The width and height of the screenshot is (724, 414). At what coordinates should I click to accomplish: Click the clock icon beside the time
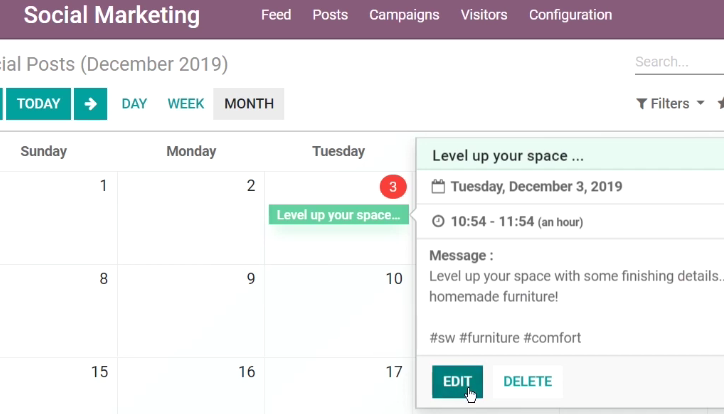(438, 222)
